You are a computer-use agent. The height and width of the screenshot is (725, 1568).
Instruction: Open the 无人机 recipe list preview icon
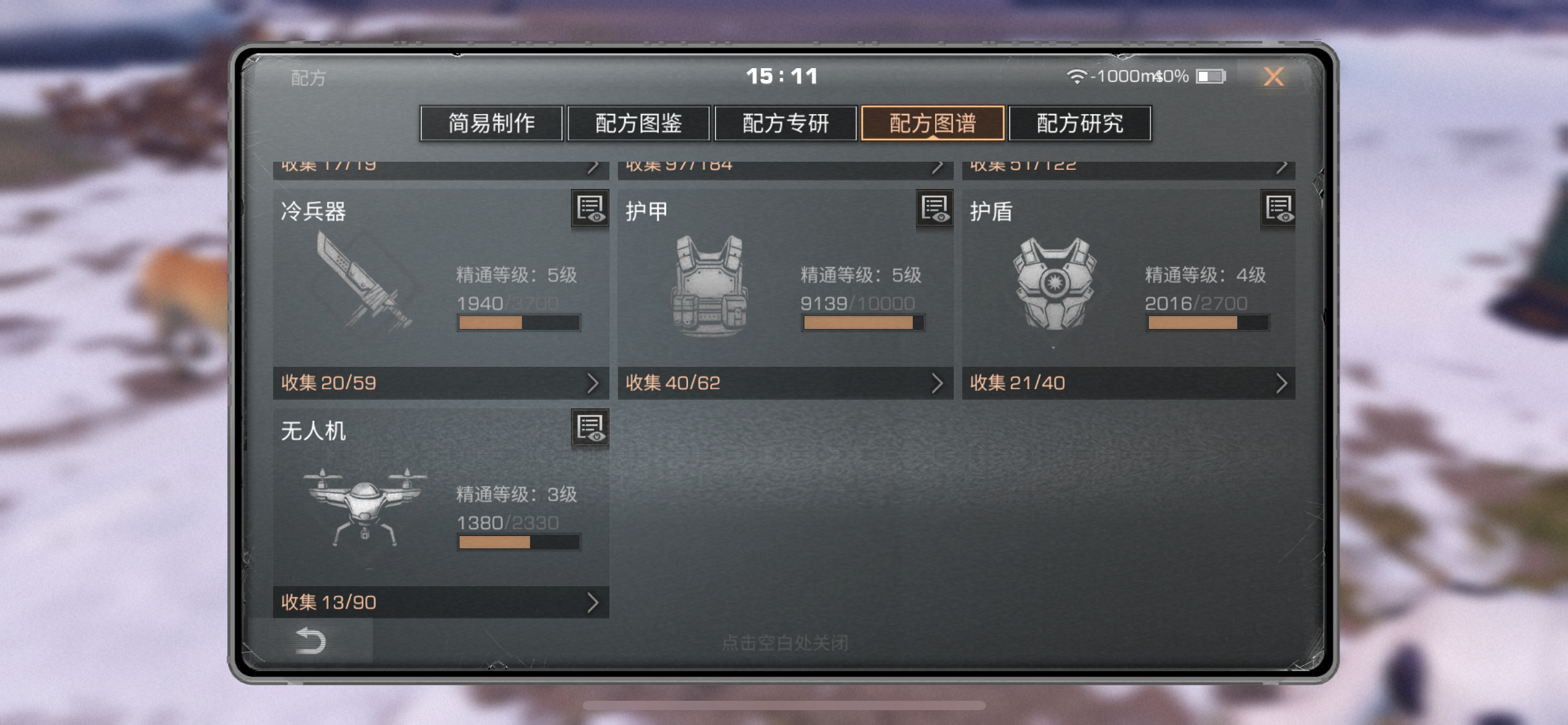590,428
